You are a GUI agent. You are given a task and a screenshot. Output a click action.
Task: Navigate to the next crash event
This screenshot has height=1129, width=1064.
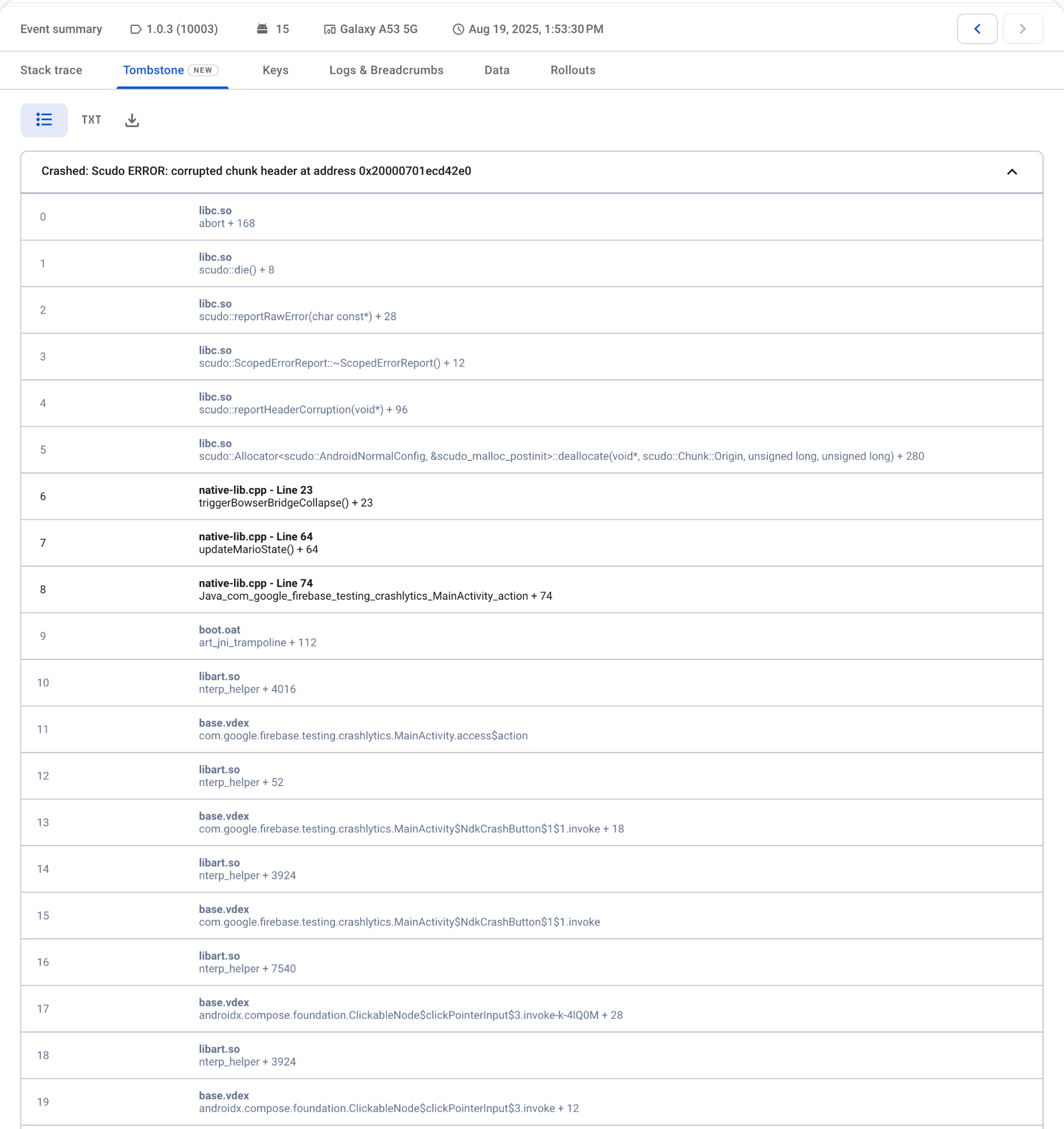[1022, 29]
